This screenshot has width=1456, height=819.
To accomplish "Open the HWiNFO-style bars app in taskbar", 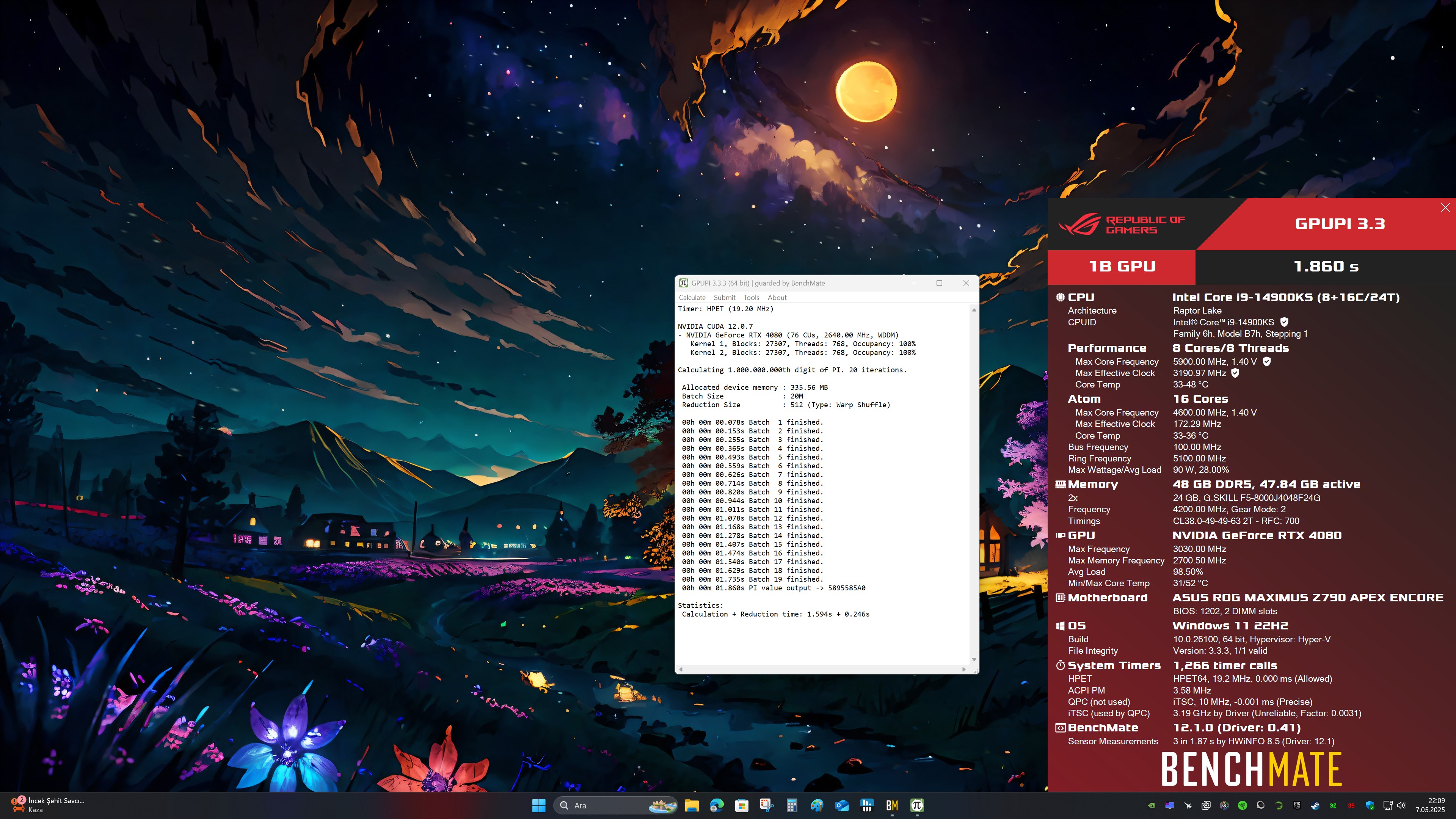I will click(x=867, y=805).
